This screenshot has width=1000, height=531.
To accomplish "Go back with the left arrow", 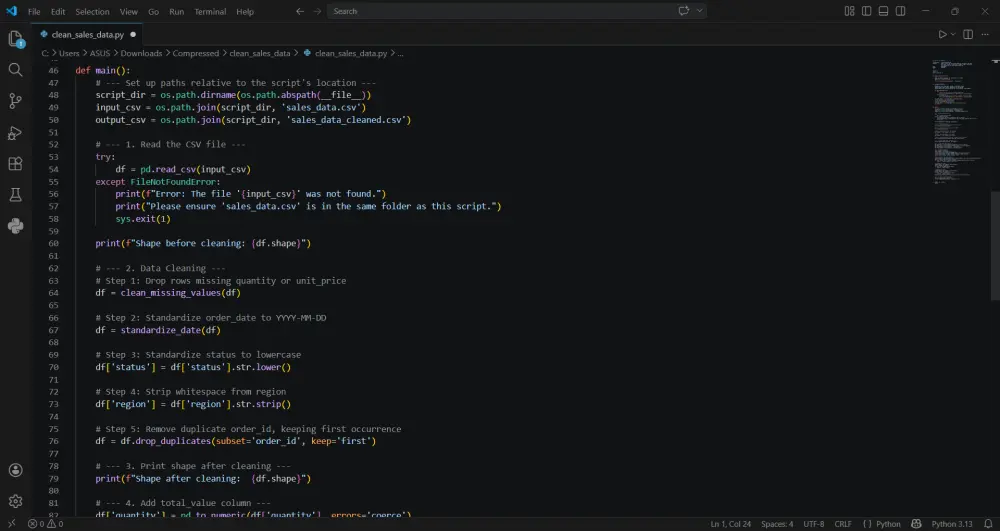I will click(300, 11).
